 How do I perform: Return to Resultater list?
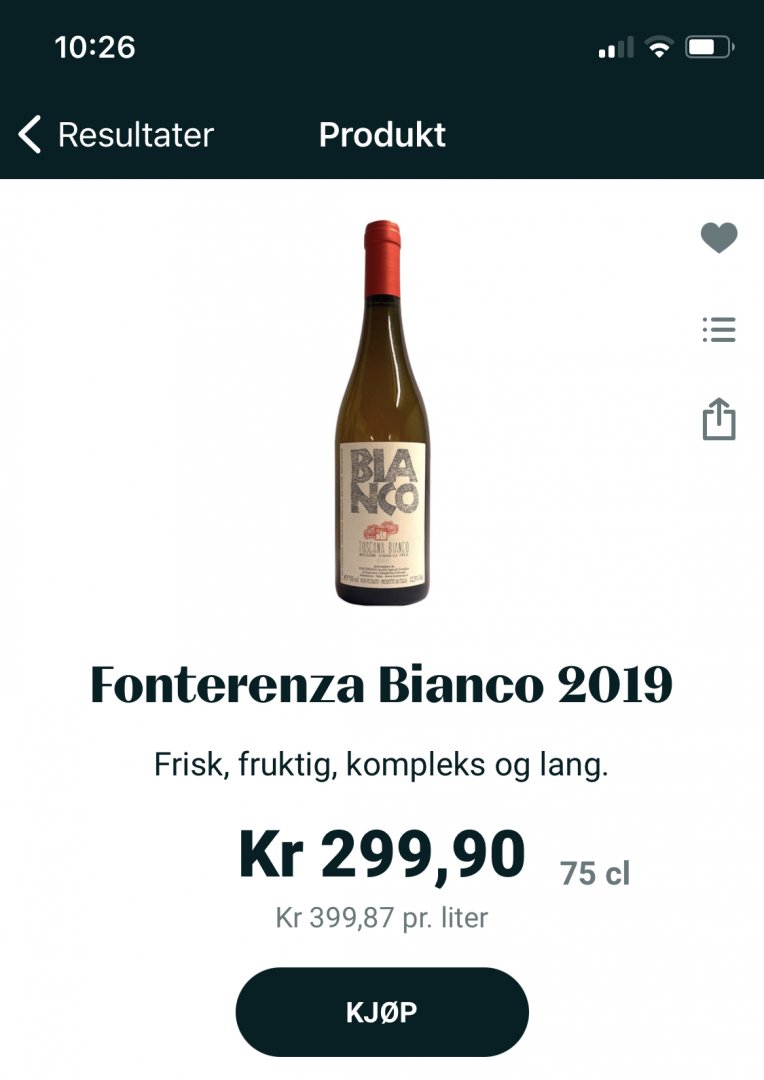136,134
